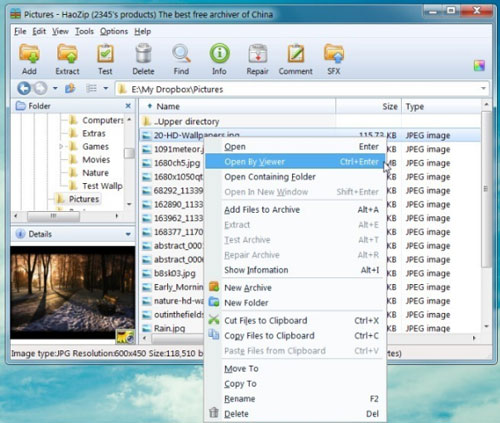
Task: Expand the address bar path dropdown
Action: click(x=483, y=89)
